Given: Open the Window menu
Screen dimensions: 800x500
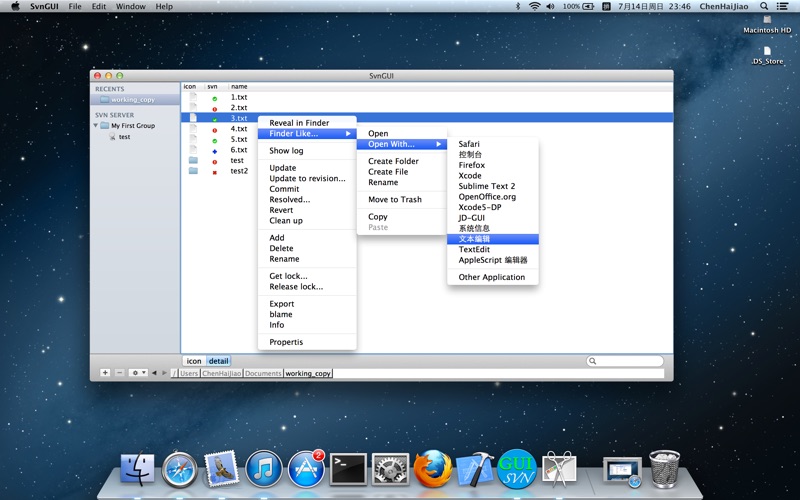Looking at the screenshot, I should click(x=131, y=6).
